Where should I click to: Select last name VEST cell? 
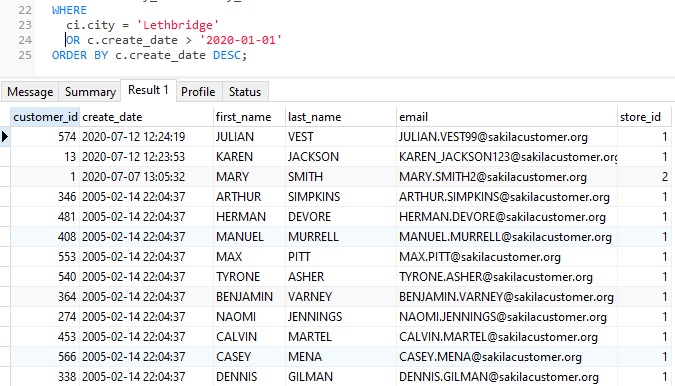pos(340,137)
